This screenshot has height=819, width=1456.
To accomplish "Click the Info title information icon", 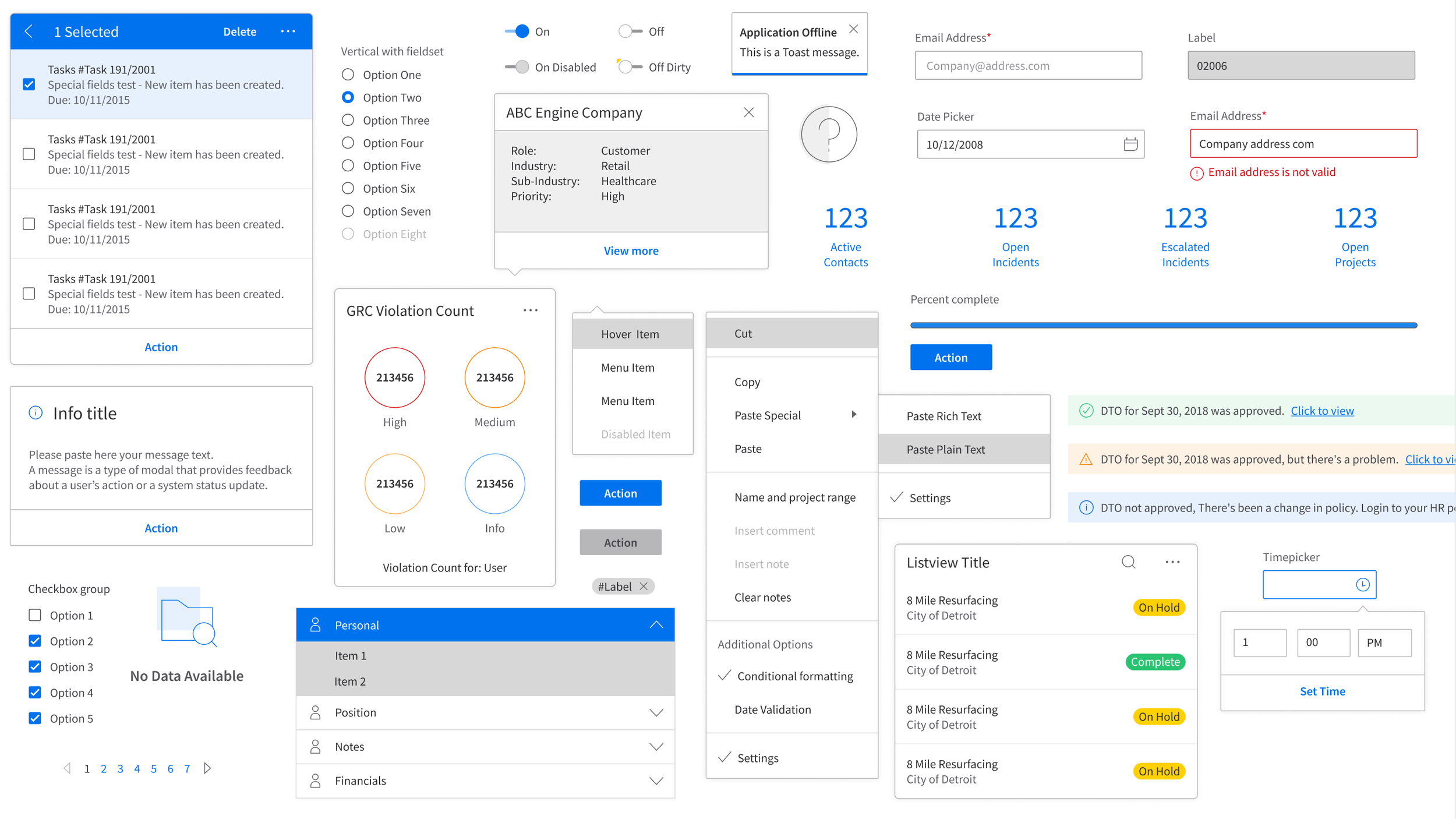I will point(36,413).
